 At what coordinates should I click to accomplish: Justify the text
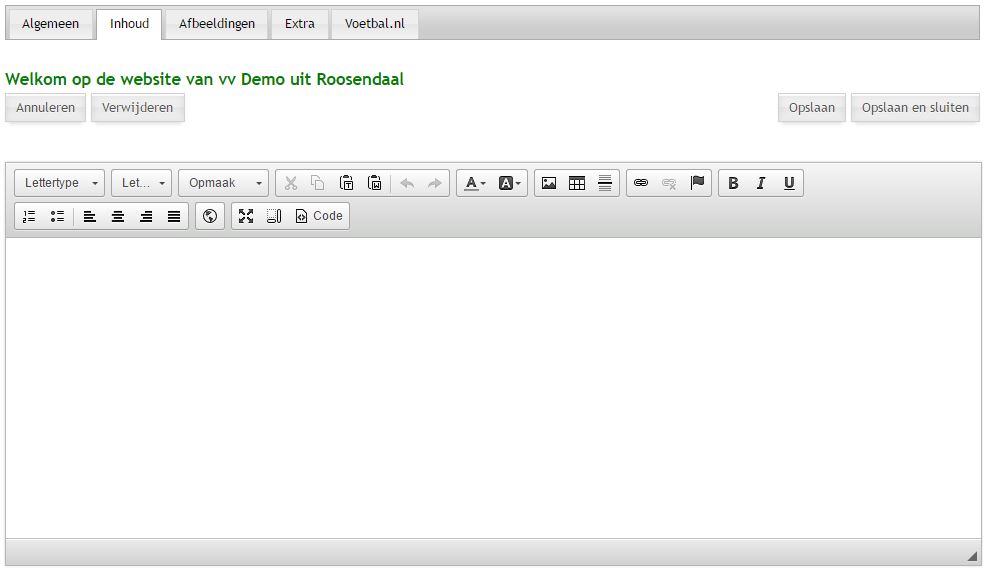[174, 216]
